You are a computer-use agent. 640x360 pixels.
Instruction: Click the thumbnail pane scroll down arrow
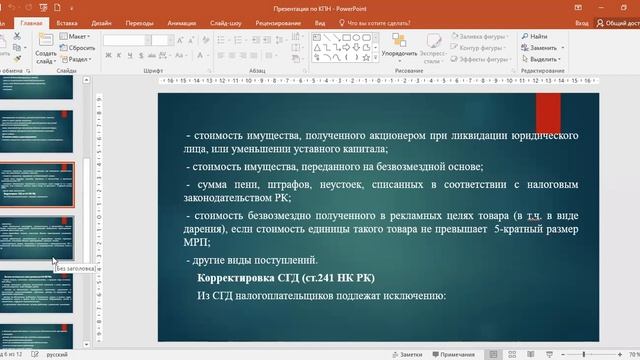86,344
